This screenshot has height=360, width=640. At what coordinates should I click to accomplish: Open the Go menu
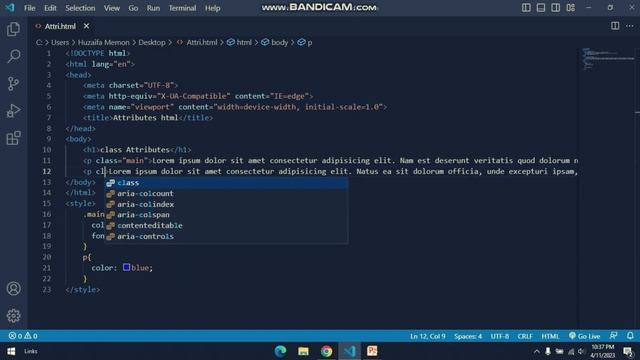click(x=133, y=8)
